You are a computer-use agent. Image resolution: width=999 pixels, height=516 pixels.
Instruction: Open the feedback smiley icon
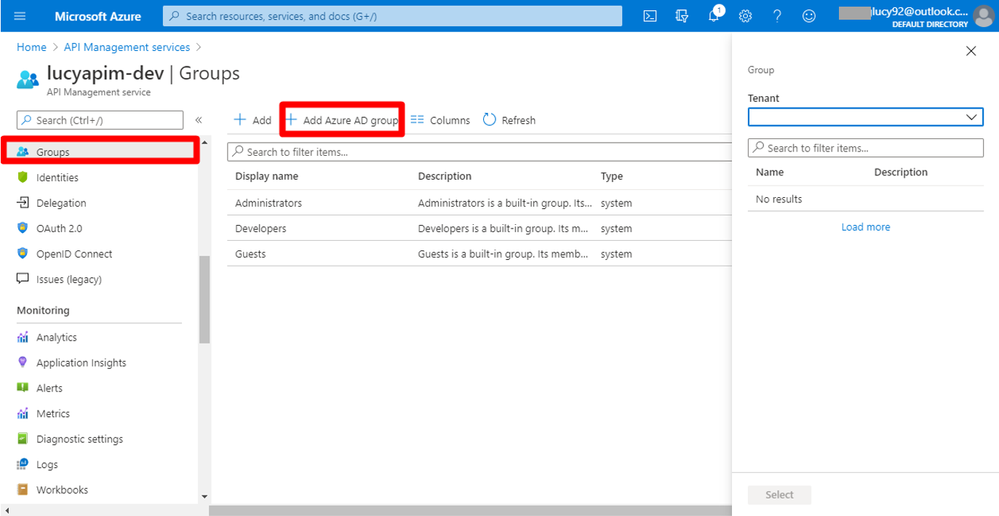click(809, 16)
